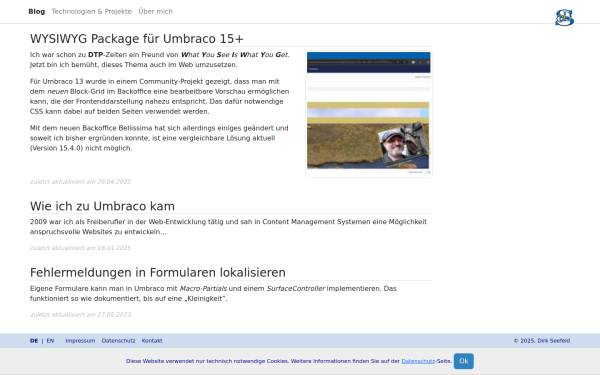Open article Wie ich zu Umbraco kam

(x=102, y=206)
